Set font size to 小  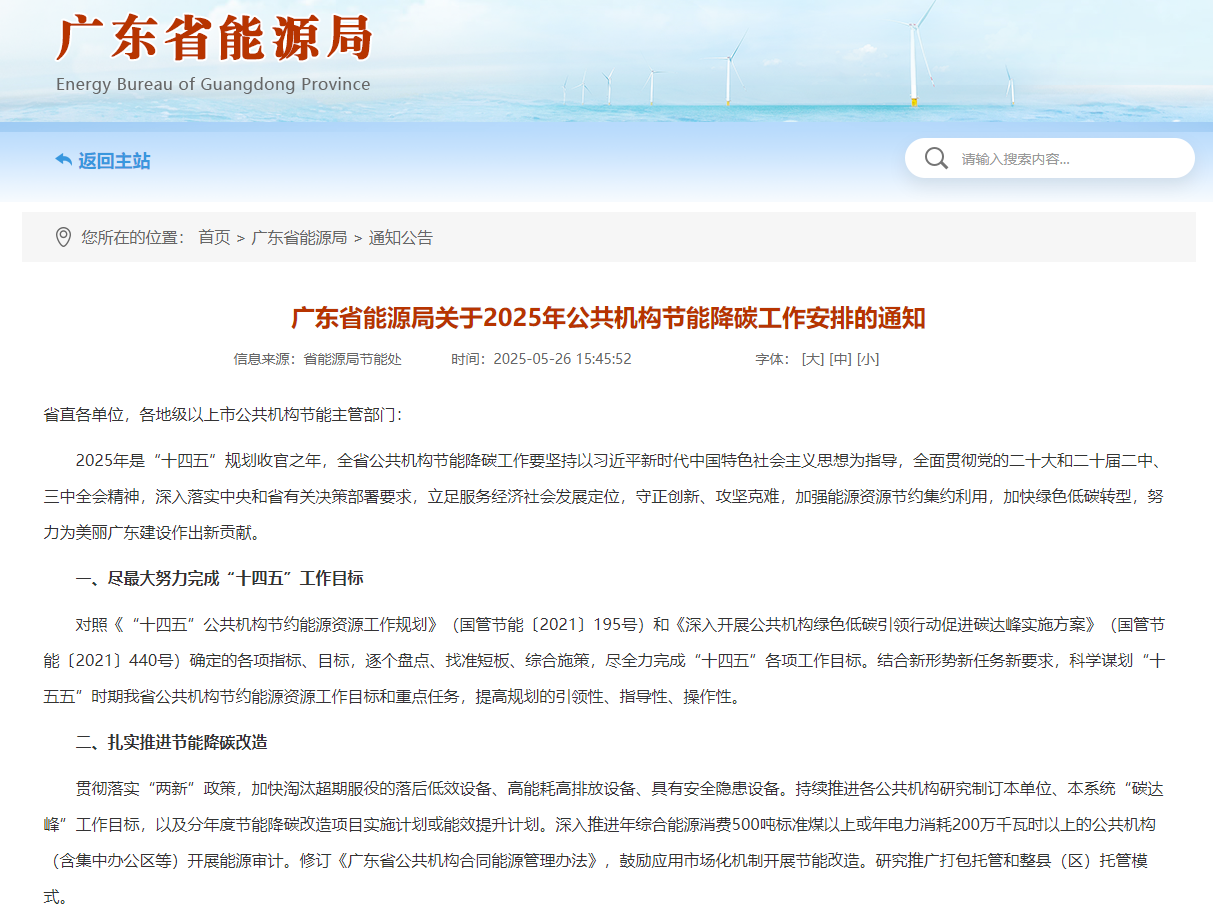click(868, 359)
